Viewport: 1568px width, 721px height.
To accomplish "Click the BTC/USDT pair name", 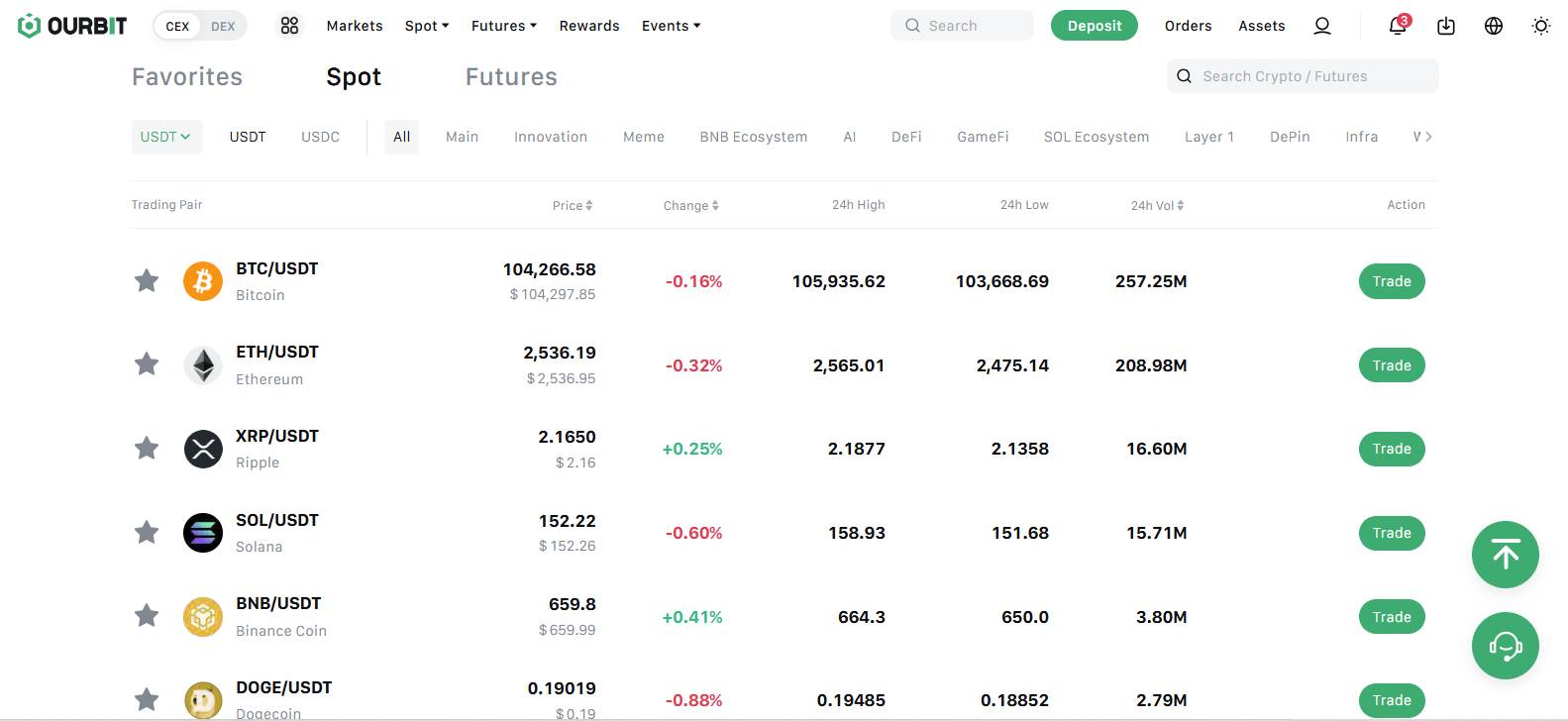I will [x=276, y=268].
